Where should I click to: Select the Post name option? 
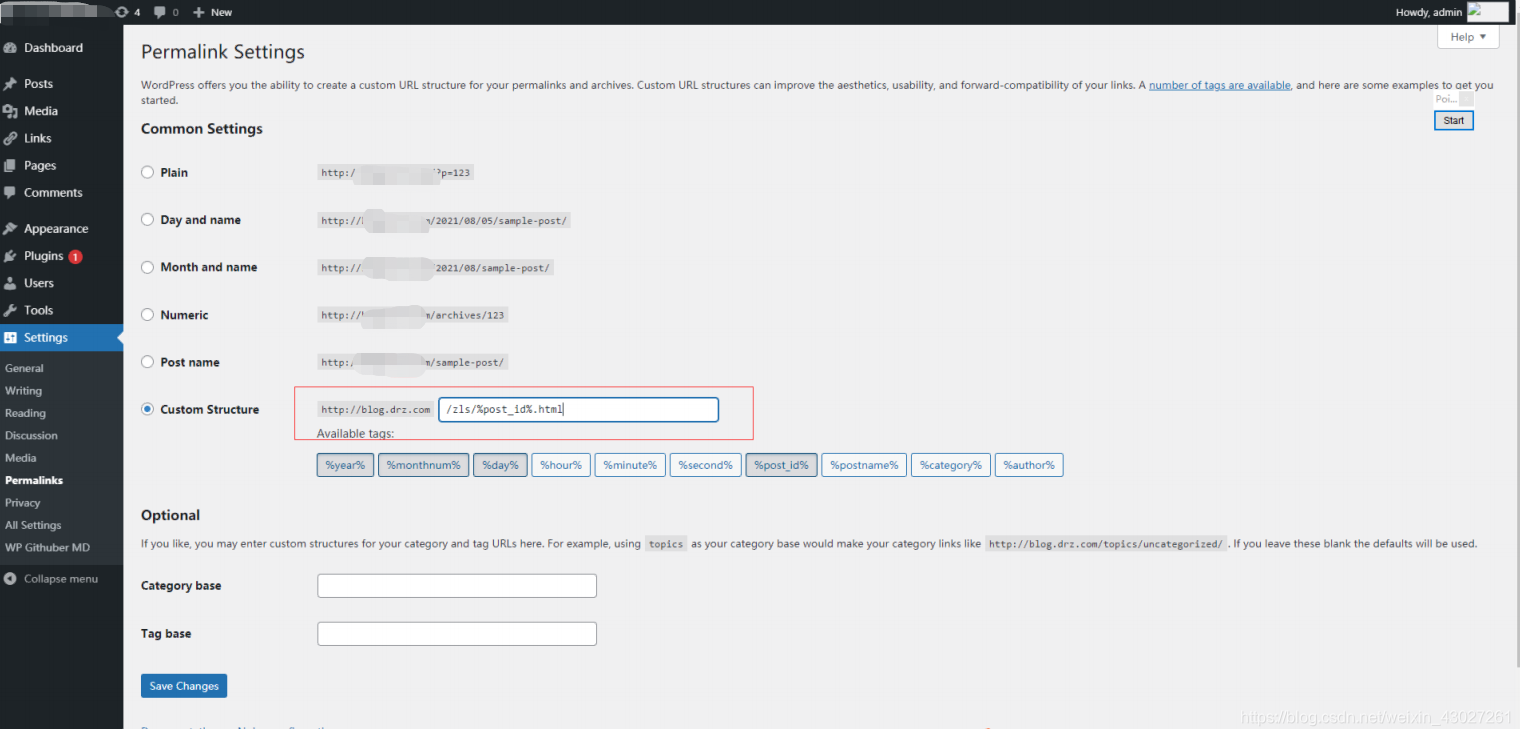pos(148,362)
